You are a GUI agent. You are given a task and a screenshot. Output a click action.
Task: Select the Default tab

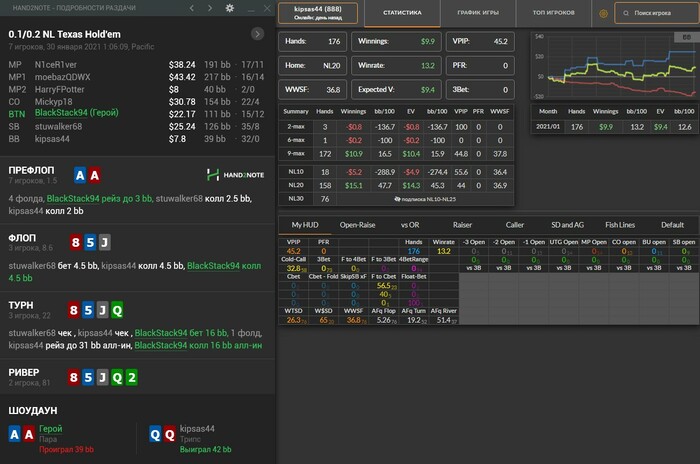[672, 225]
